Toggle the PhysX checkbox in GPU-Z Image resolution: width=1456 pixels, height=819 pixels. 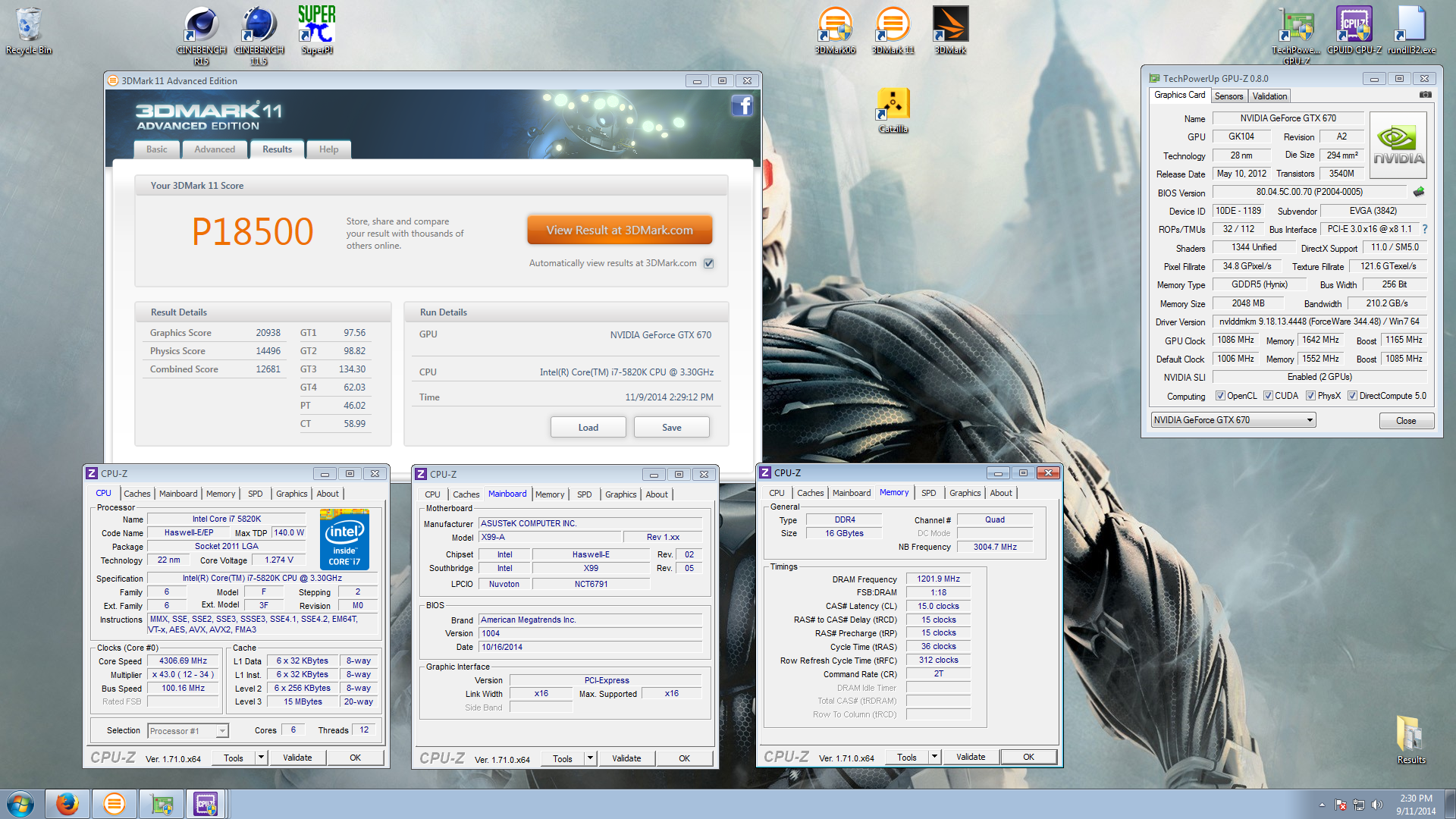click(1310, 396)
